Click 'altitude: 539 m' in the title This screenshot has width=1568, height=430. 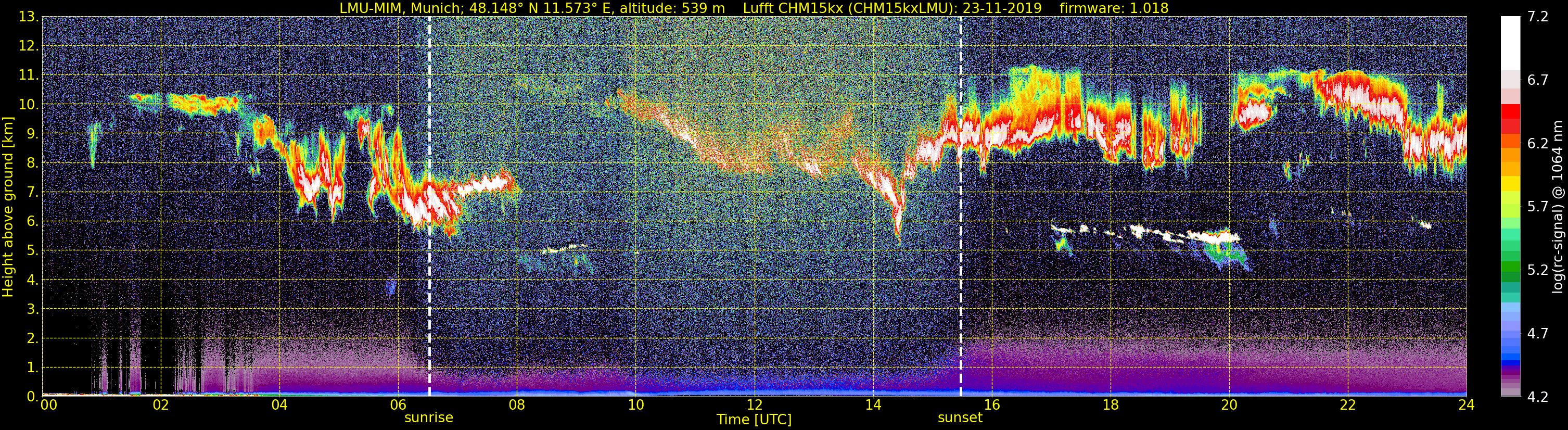click(672, 8)
